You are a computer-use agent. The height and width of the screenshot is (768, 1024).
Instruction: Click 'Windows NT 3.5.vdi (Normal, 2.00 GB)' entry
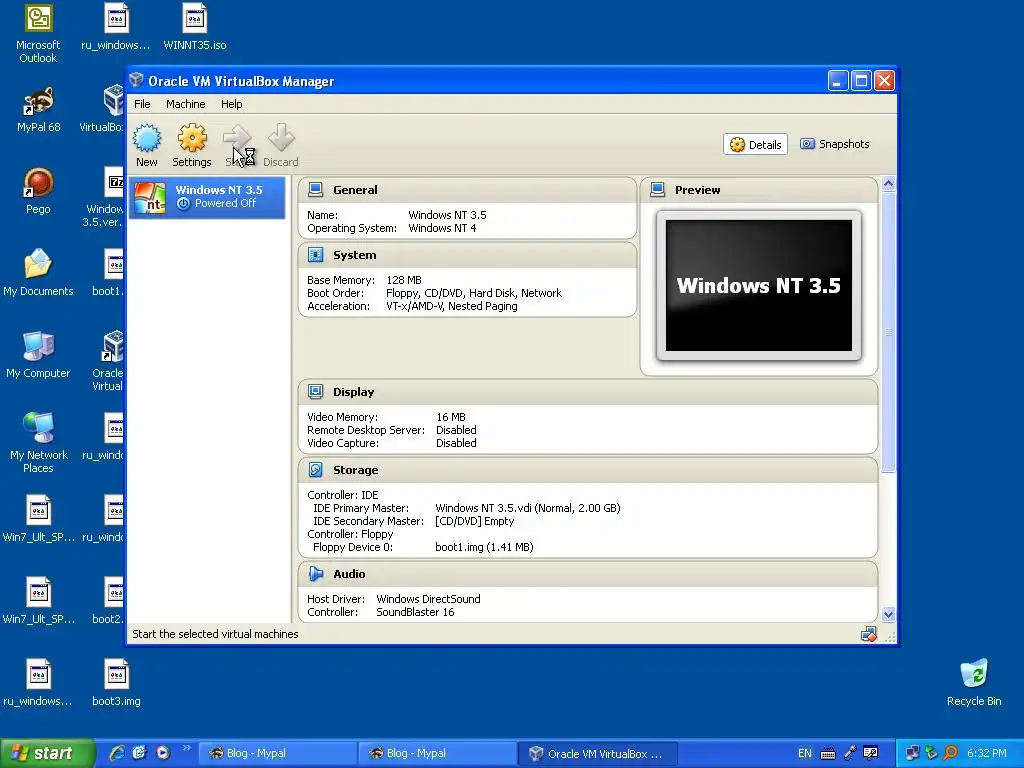pyautogui.click(x=528, y=508)
